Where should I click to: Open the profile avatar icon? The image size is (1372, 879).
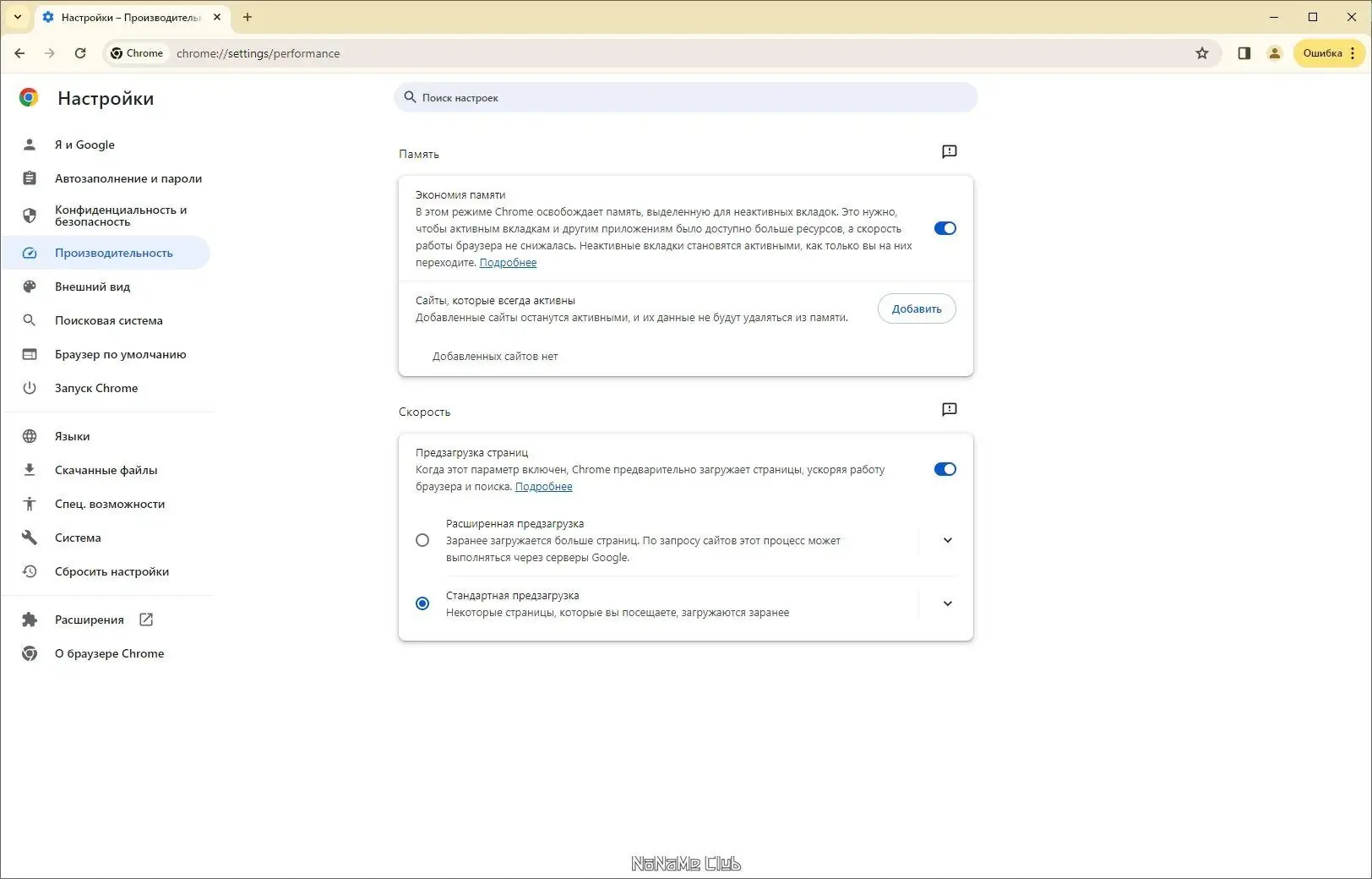click(1275, 53)
